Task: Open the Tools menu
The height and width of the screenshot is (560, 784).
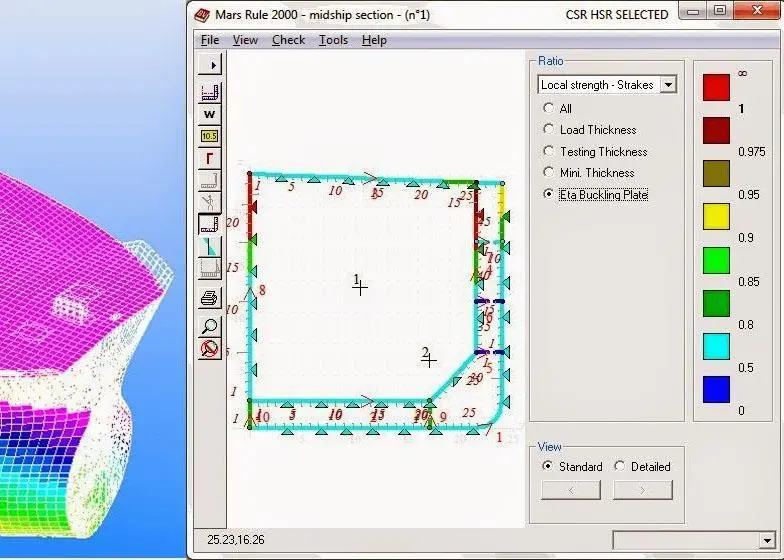Action: 334,40
